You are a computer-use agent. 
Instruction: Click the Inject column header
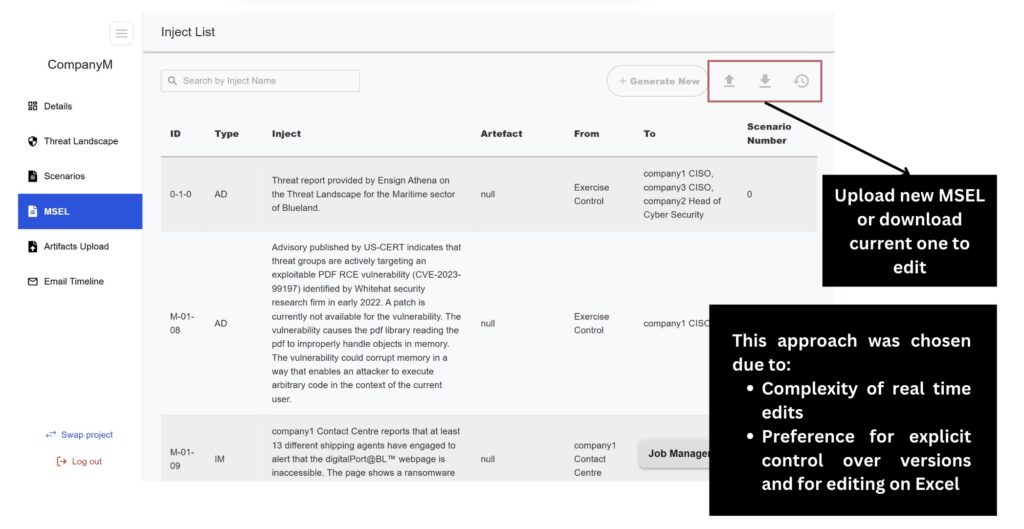(x=286, y=133)
